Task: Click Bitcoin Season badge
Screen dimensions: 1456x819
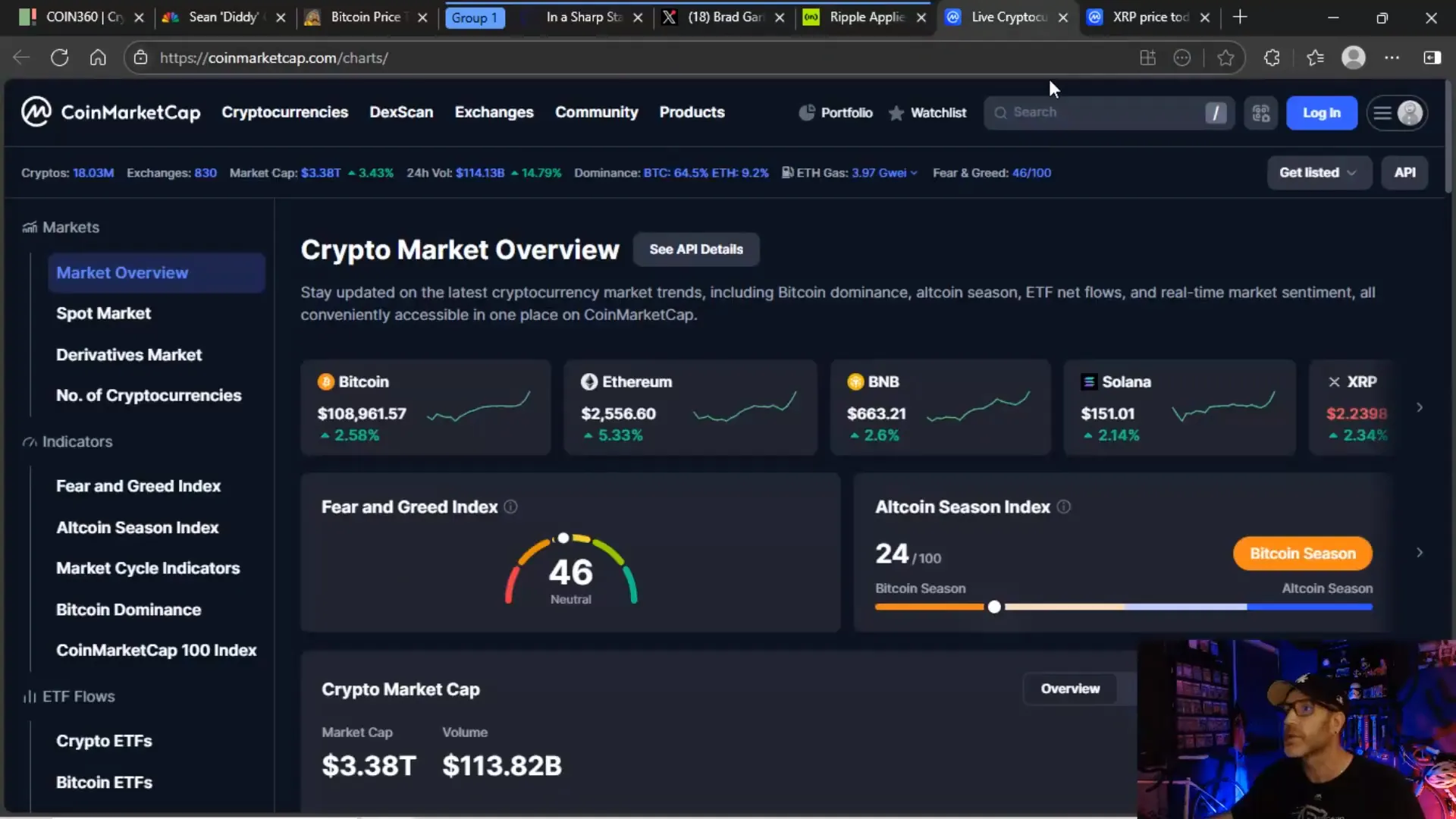Action: pyautogui.click(x=1302, y=554)
